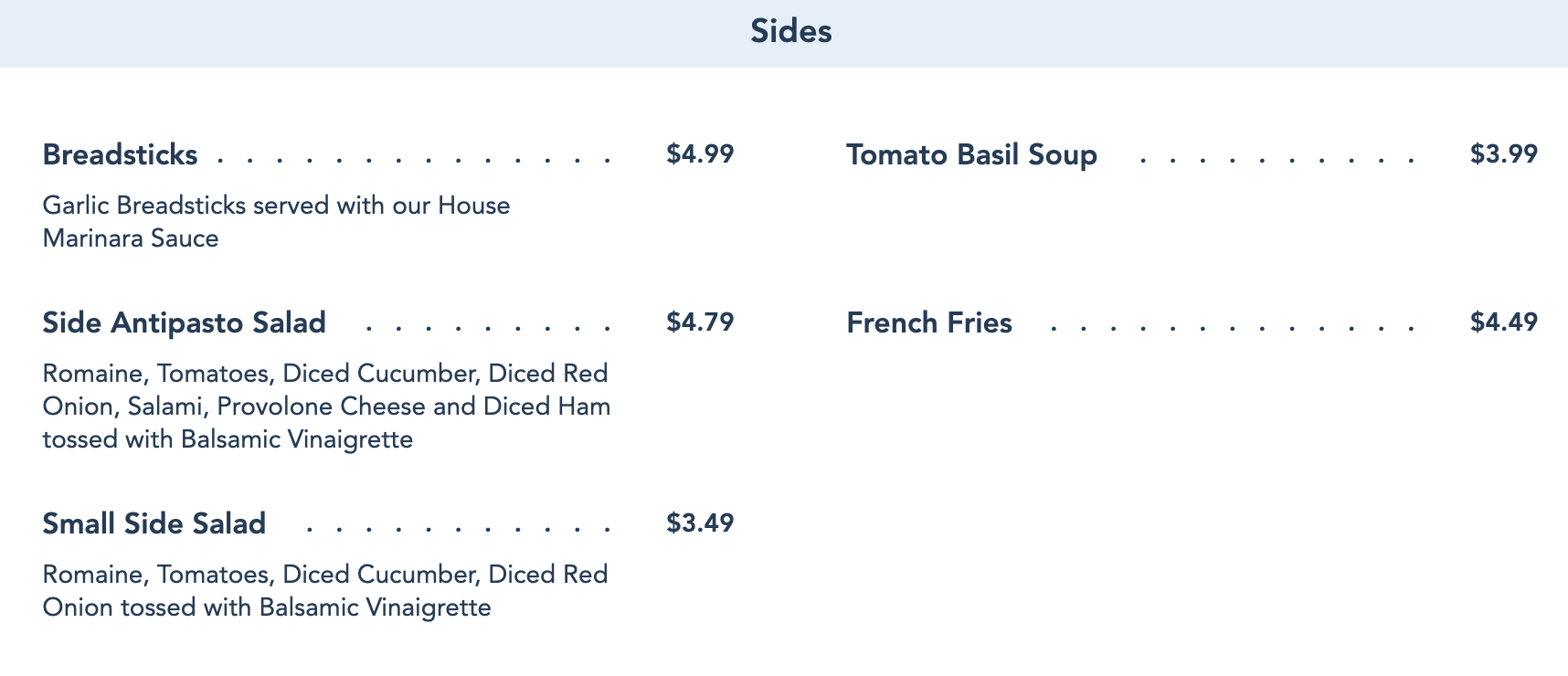
Task: Click the dotted leader beside Tomato Basil Soup
Action: pyautogui.click(x=1277, y=161)
